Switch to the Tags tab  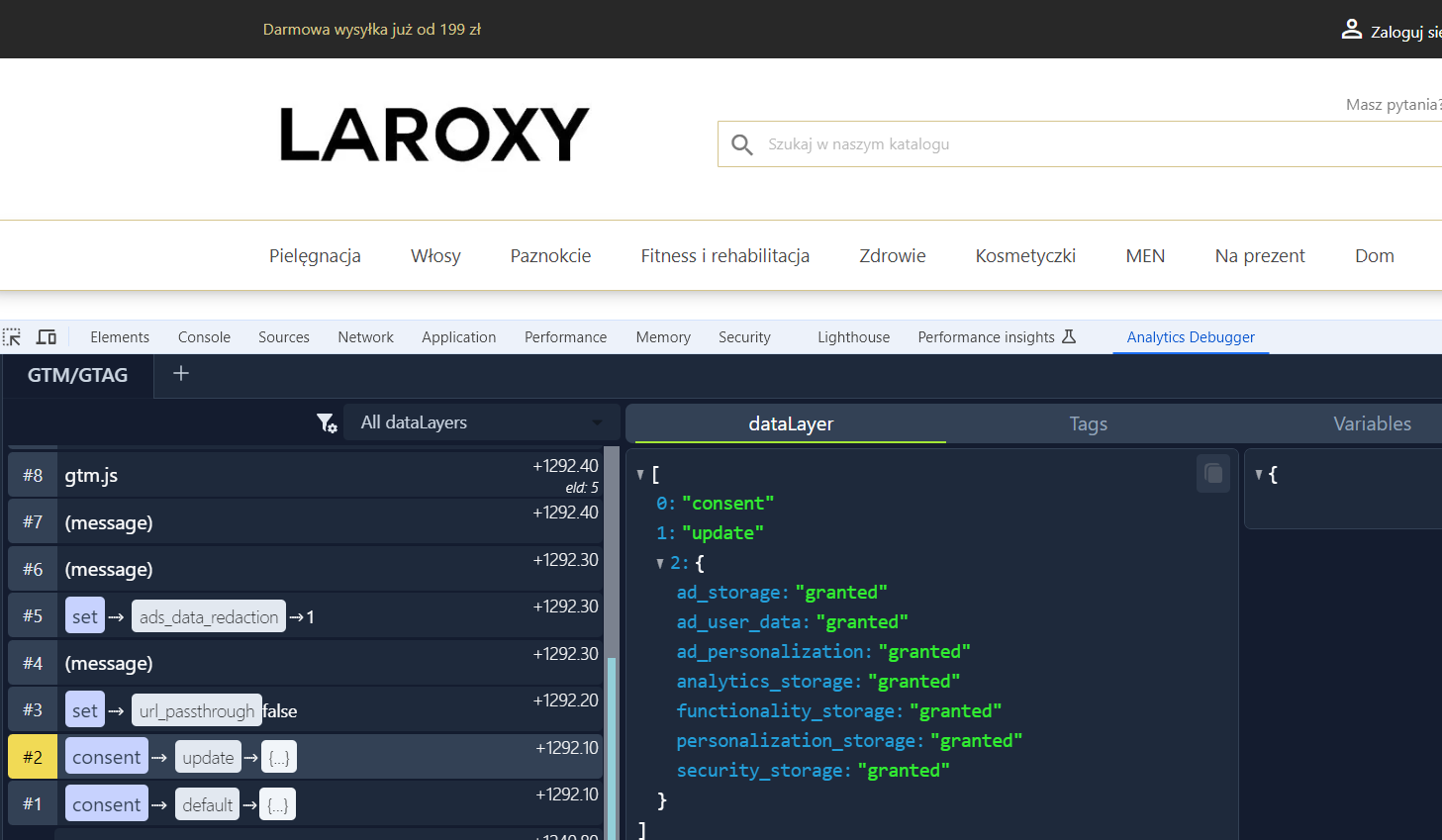[1088, 423]
